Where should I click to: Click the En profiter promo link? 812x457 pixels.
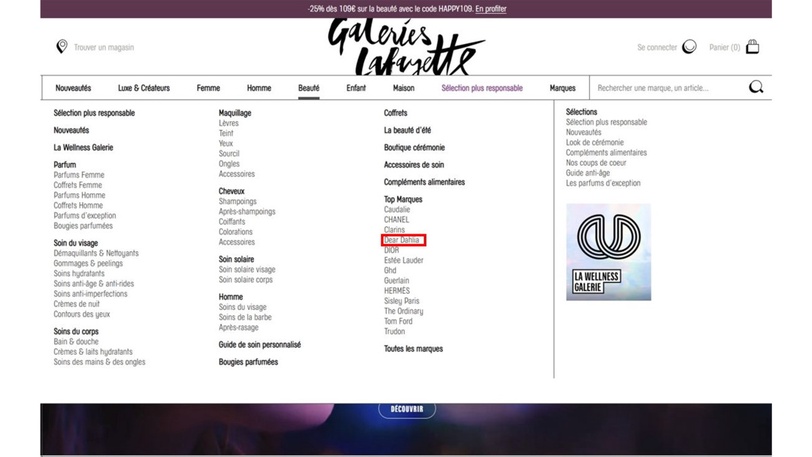(491, 9)
